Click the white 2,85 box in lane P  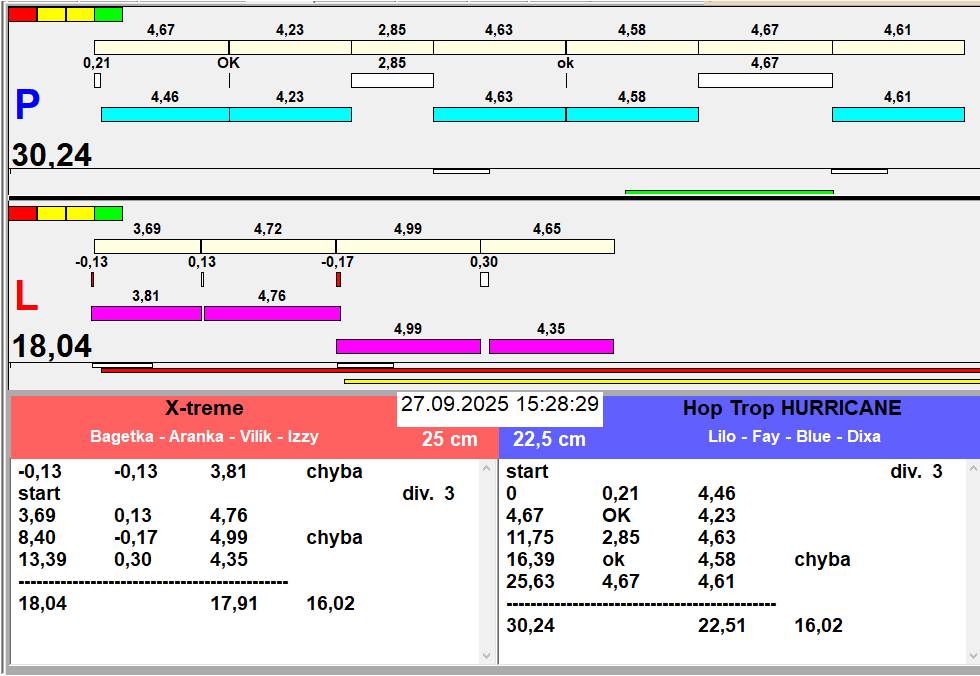[x=392, y=80]
